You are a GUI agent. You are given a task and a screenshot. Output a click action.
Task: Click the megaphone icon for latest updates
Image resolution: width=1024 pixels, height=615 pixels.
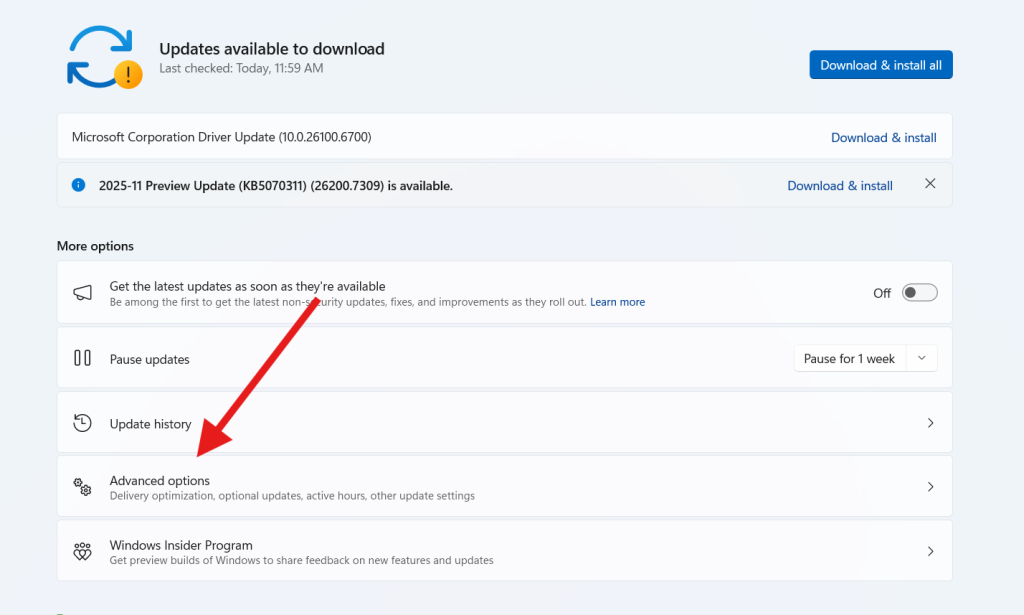[83, 293]
